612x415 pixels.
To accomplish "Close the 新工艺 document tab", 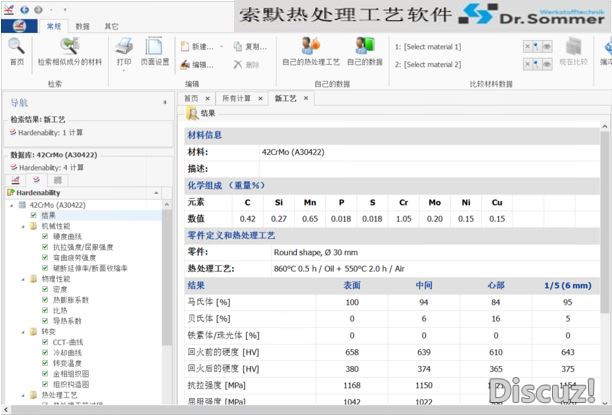I will pos(306,98).
